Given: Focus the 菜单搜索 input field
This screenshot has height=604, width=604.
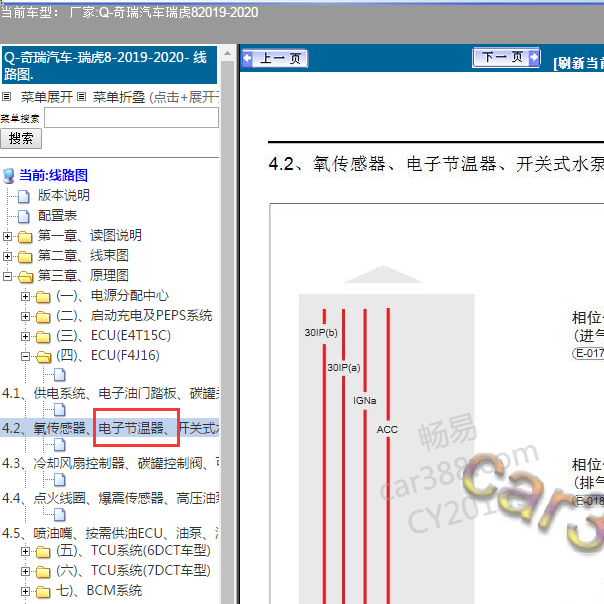Looking at the screenshot, I should 131,117.
